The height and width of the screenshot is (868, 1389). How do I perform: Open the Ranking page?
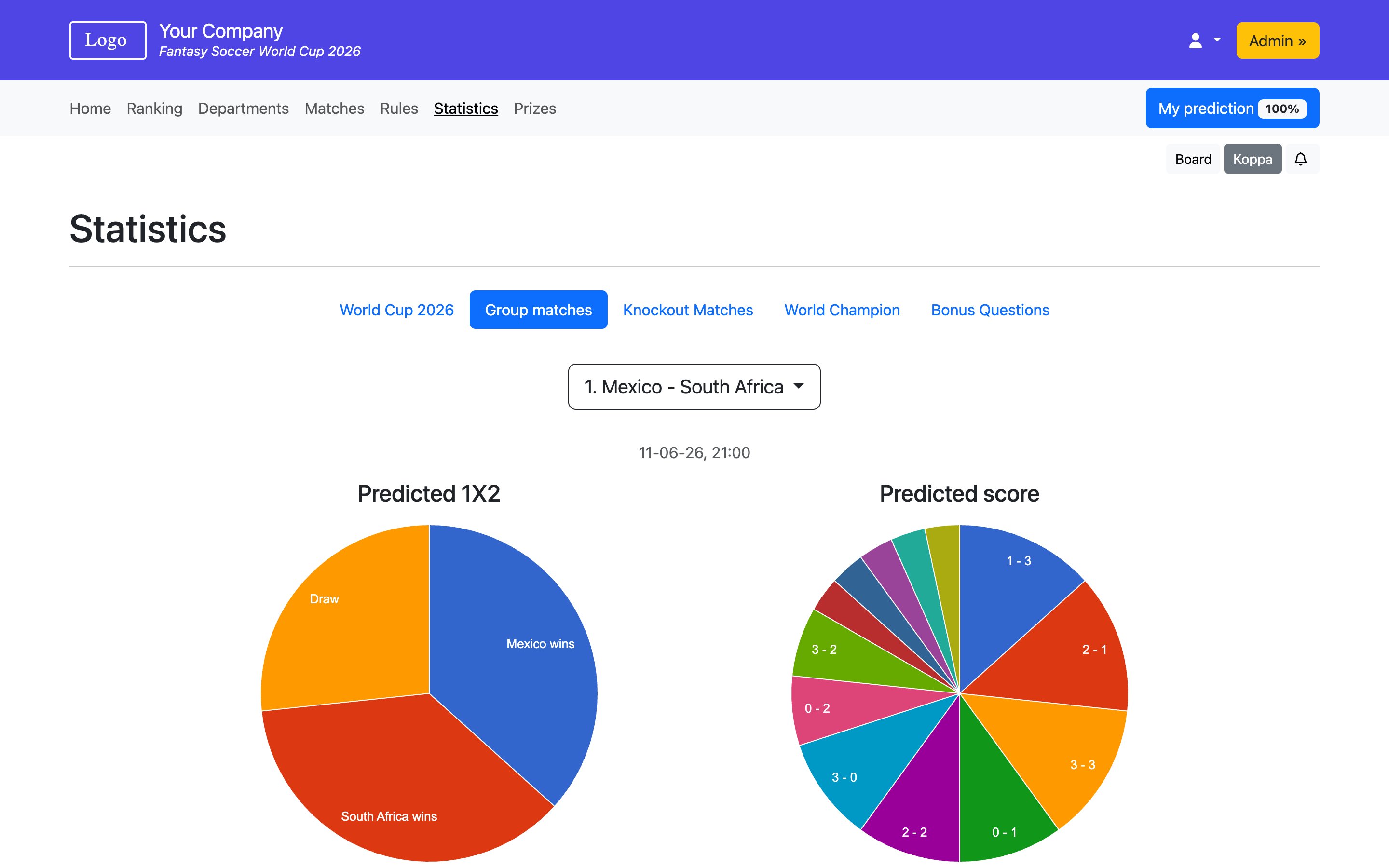[x=154, y=108]
